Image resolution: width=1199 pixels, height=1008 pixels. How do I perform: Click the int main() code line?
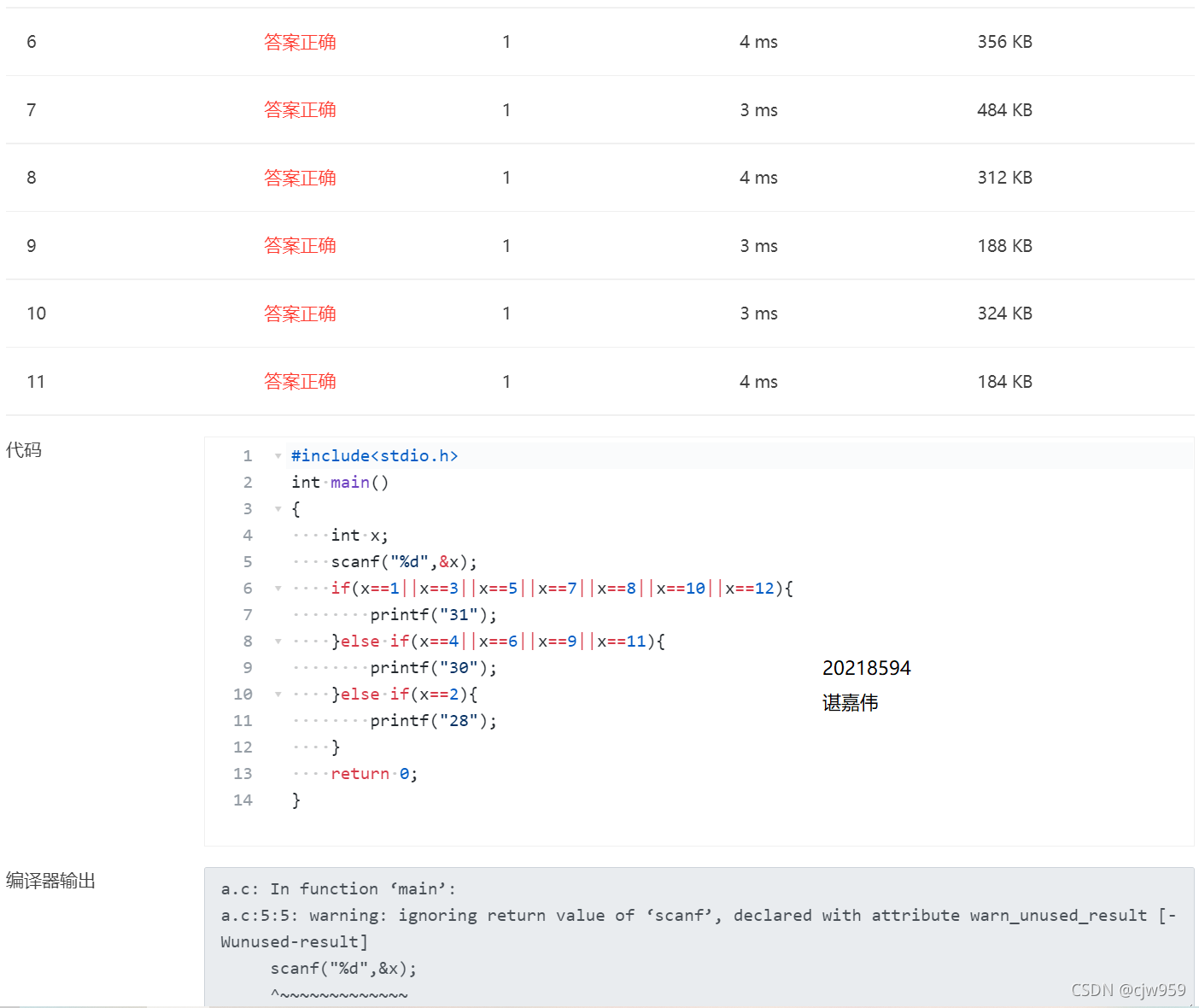[340, 483]
